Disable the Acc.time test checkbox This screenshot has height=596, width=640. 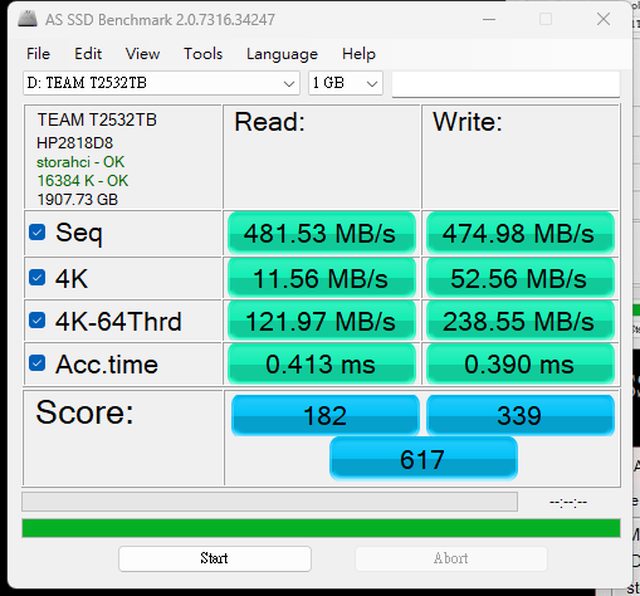37,364
